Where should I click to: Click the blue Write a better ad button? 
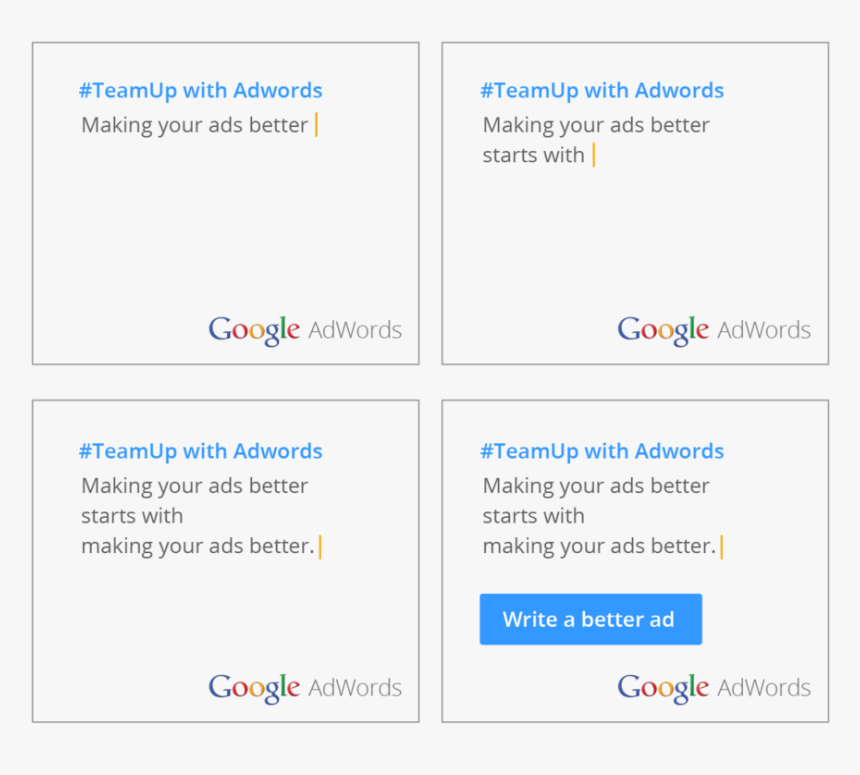[591, 619]
